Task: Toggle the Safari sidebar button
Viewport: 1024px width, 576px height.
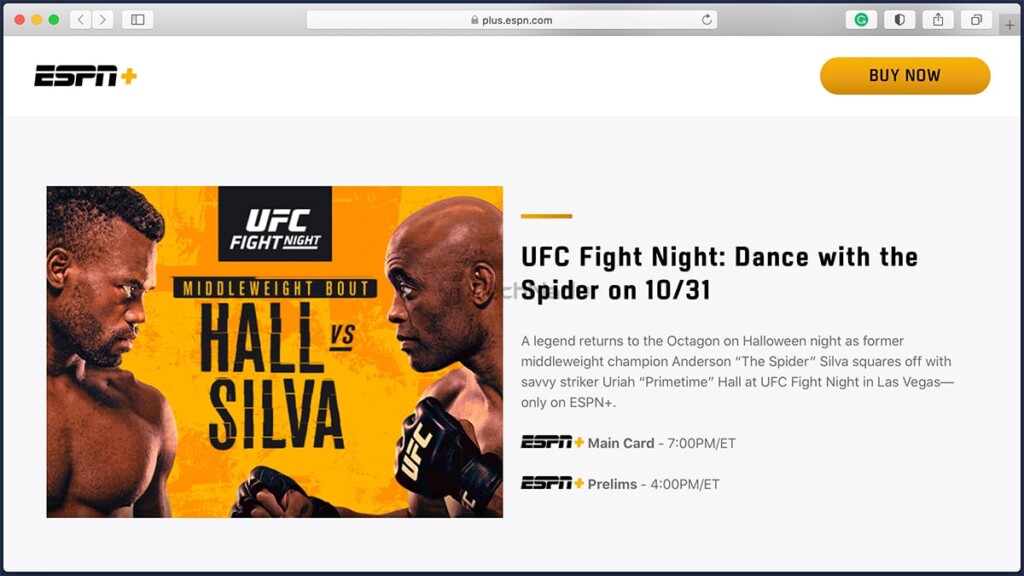Action: [138, 20]
